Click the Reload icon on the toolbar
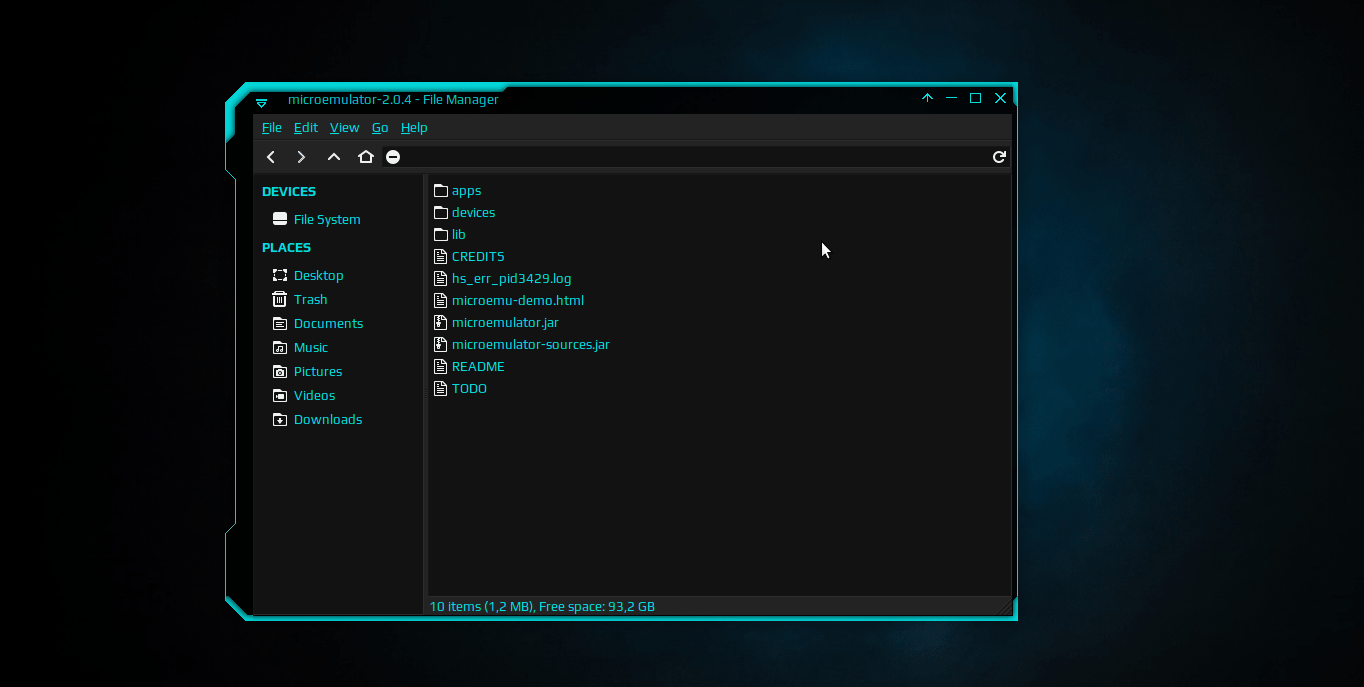Viewport: 1364px width, 687px height. pyautogui.click(x=999, y=157)
